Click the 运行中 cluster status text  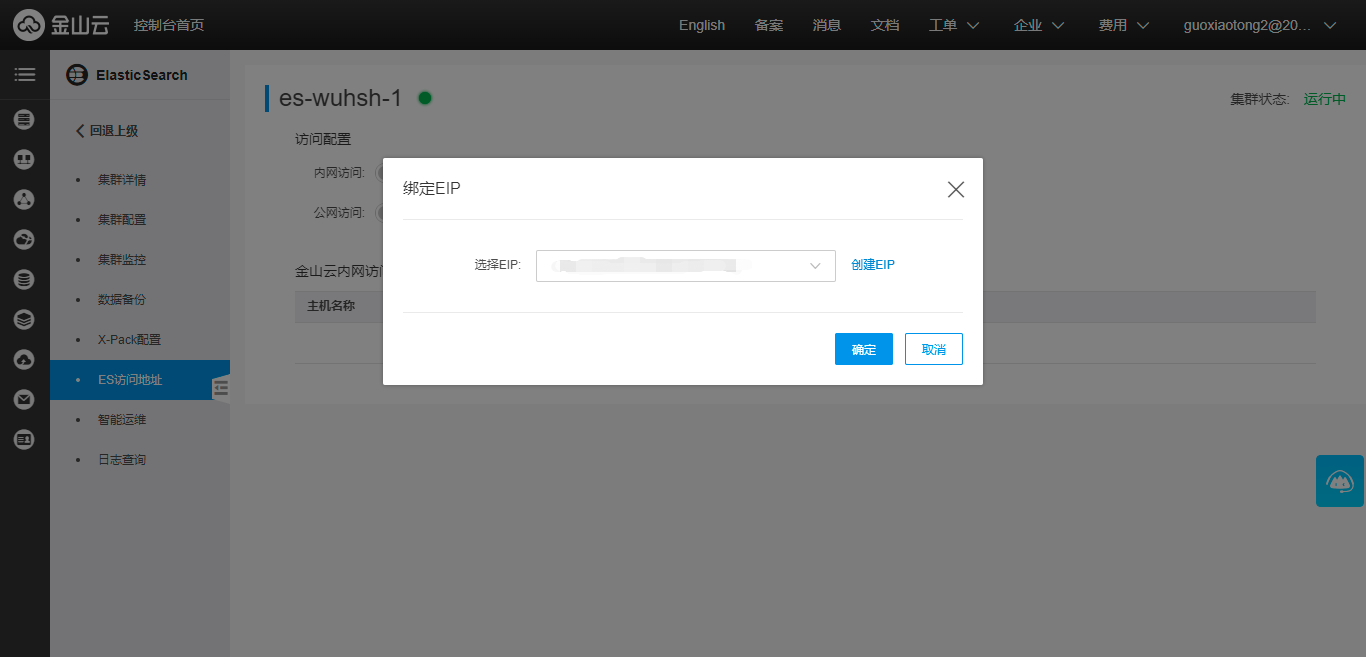tap(1325, 99)
